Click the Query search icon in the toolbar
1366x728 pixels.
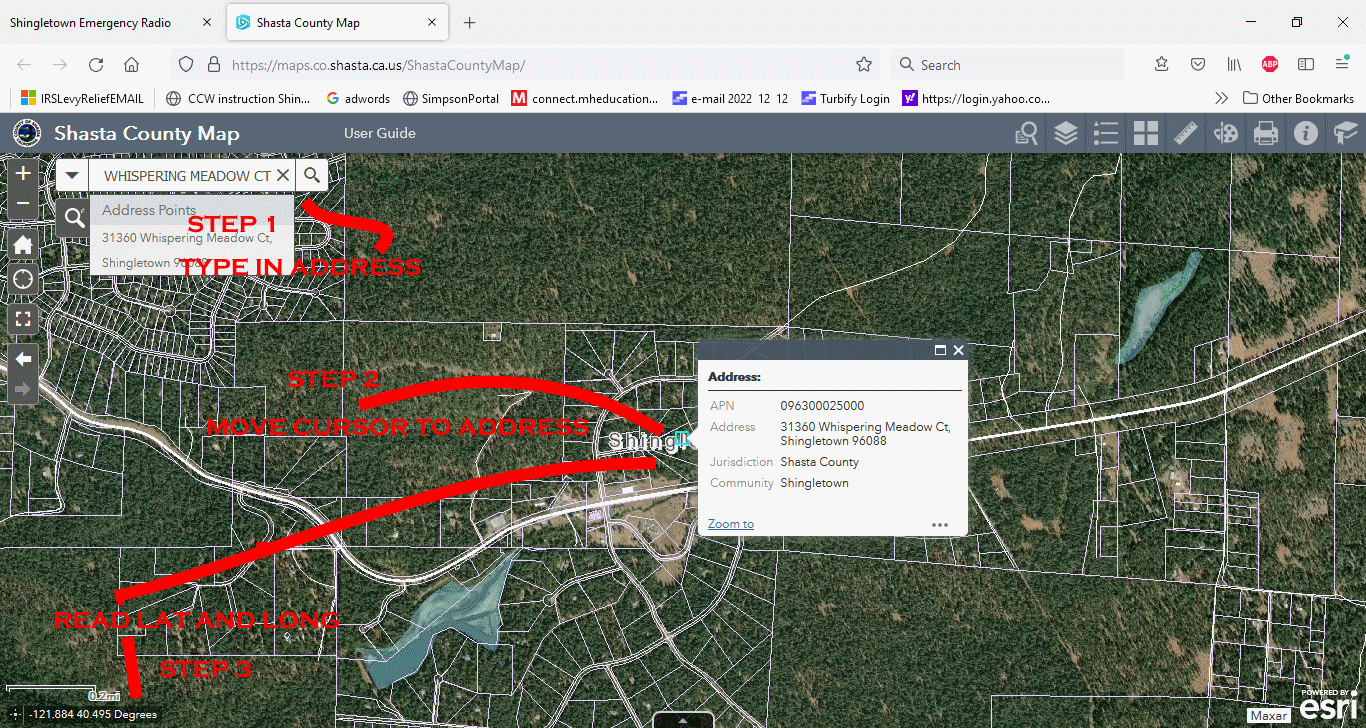tap(1026, 132)
